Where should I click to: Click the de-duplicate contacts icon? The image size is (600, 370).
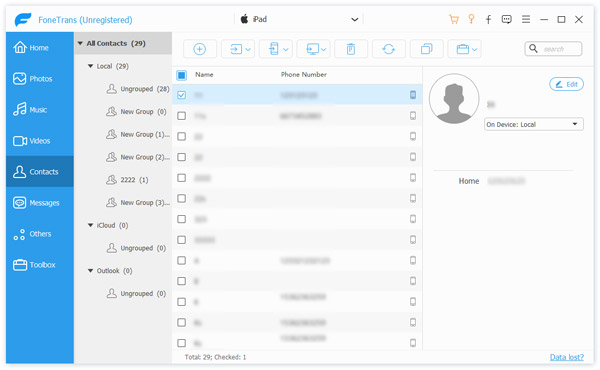(426, 49)
